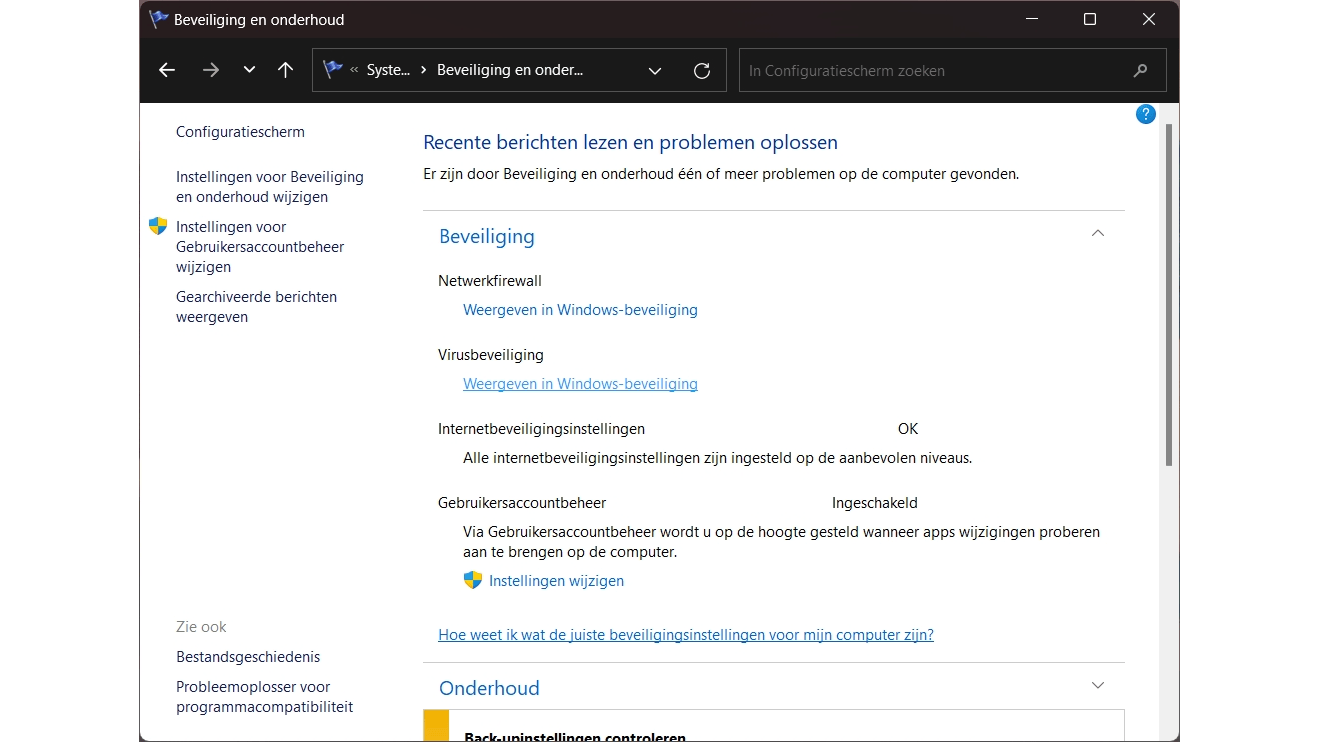The width and height of the screenshot is (1319, 742).
Task: Click the forward arrow navigation button
Action: pyautogui.click(x=210, y=70)
